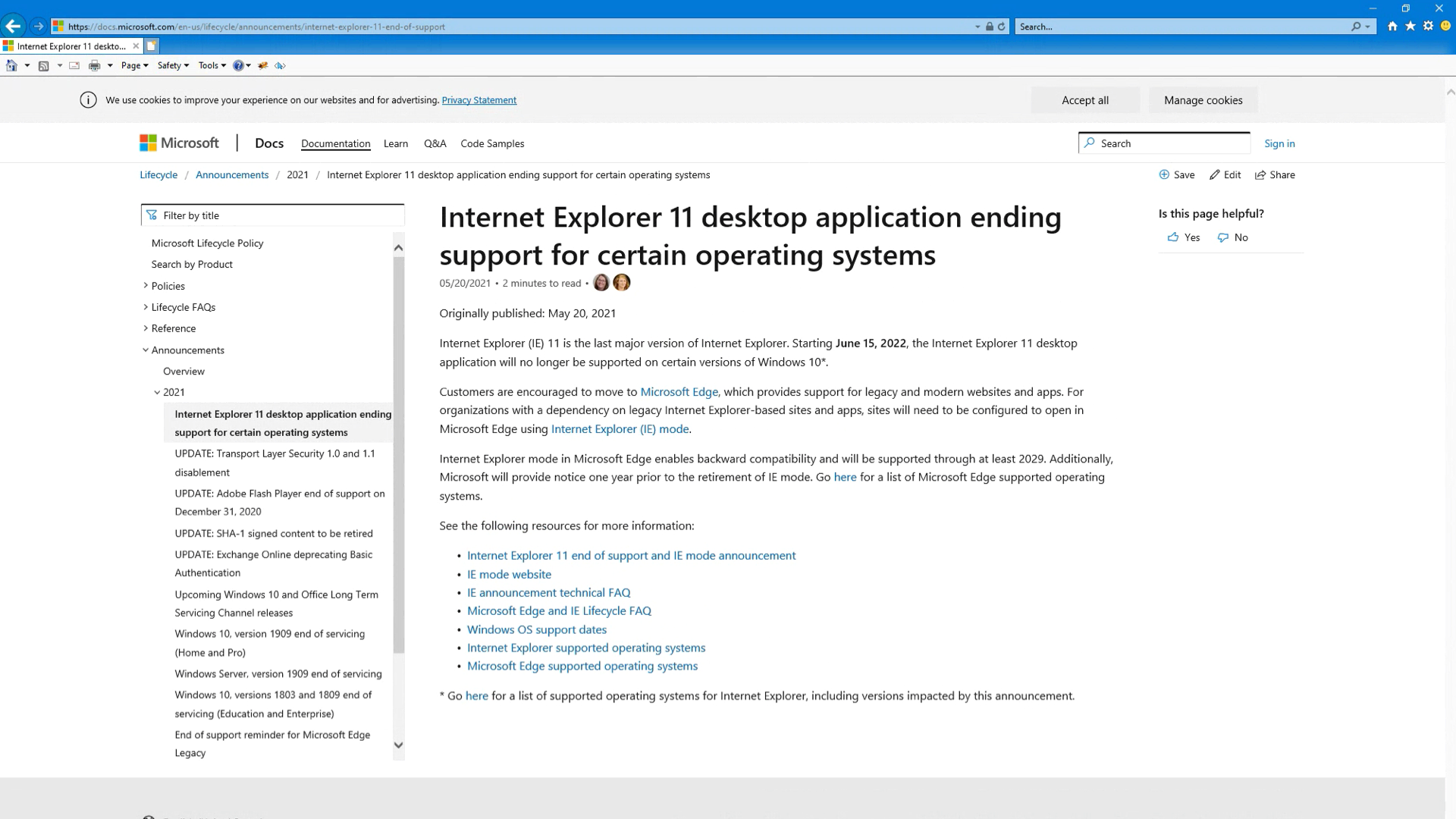
Task: Click the Print icon in command bar
Action: [94, 66]
